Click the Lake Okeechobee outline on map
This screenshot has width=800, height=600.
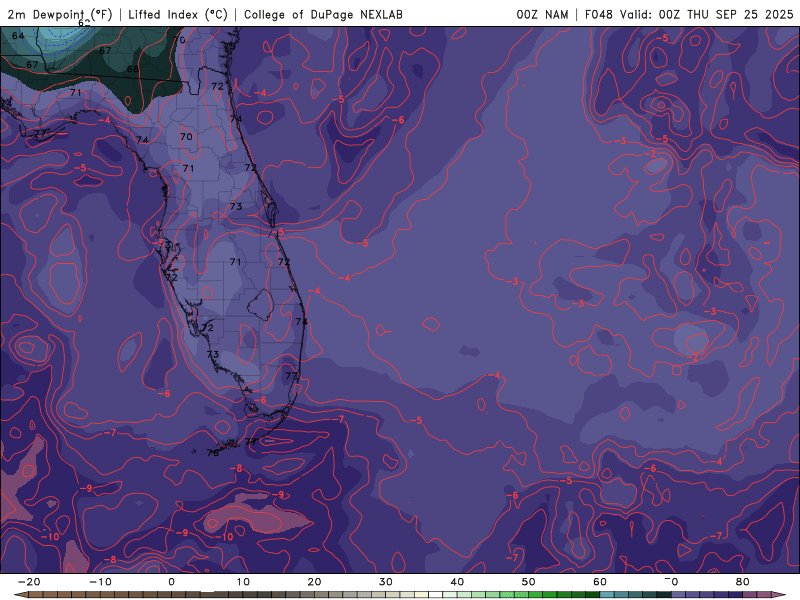pyautogui.click(x=261, y=305)
